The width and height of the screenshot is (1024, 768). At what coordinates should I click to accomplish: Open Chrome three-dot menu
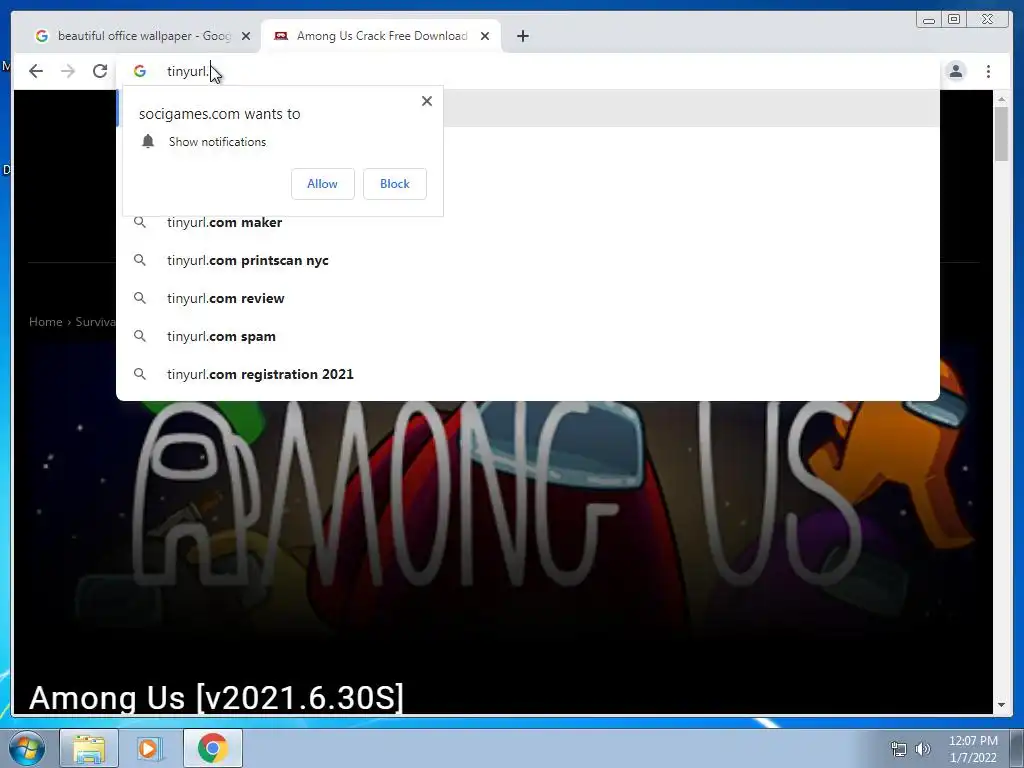point(989,71)
